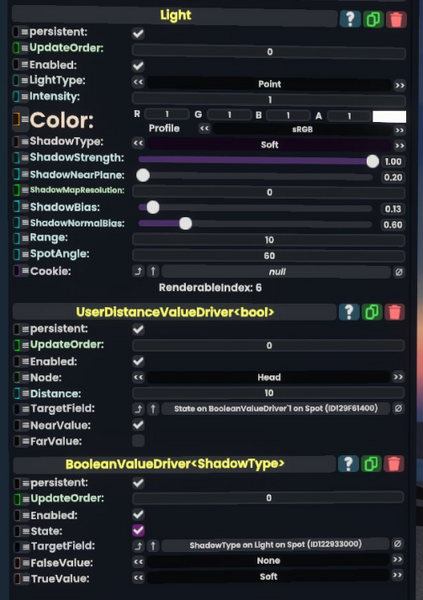Select previous FalseValue with left arrows
This screenshot has height=600, width=423.
tap(138, 562)
